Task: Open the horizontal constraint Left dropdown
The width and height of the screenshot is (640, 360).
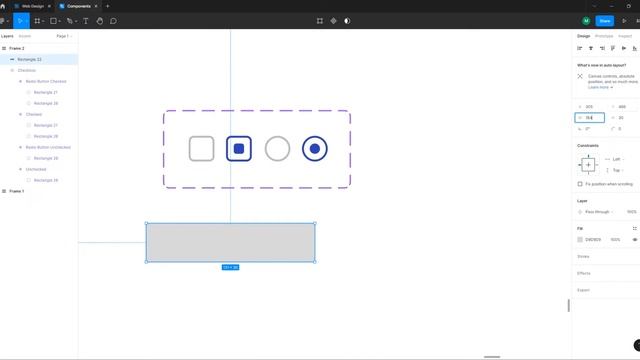Action: tap(615, 159)
